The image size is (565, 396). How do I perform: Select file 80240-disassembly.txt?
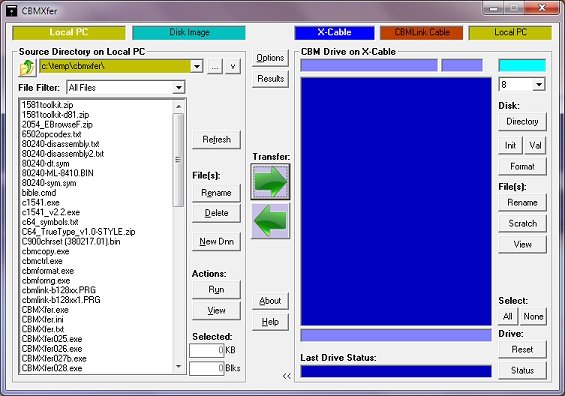coord(61,144)
